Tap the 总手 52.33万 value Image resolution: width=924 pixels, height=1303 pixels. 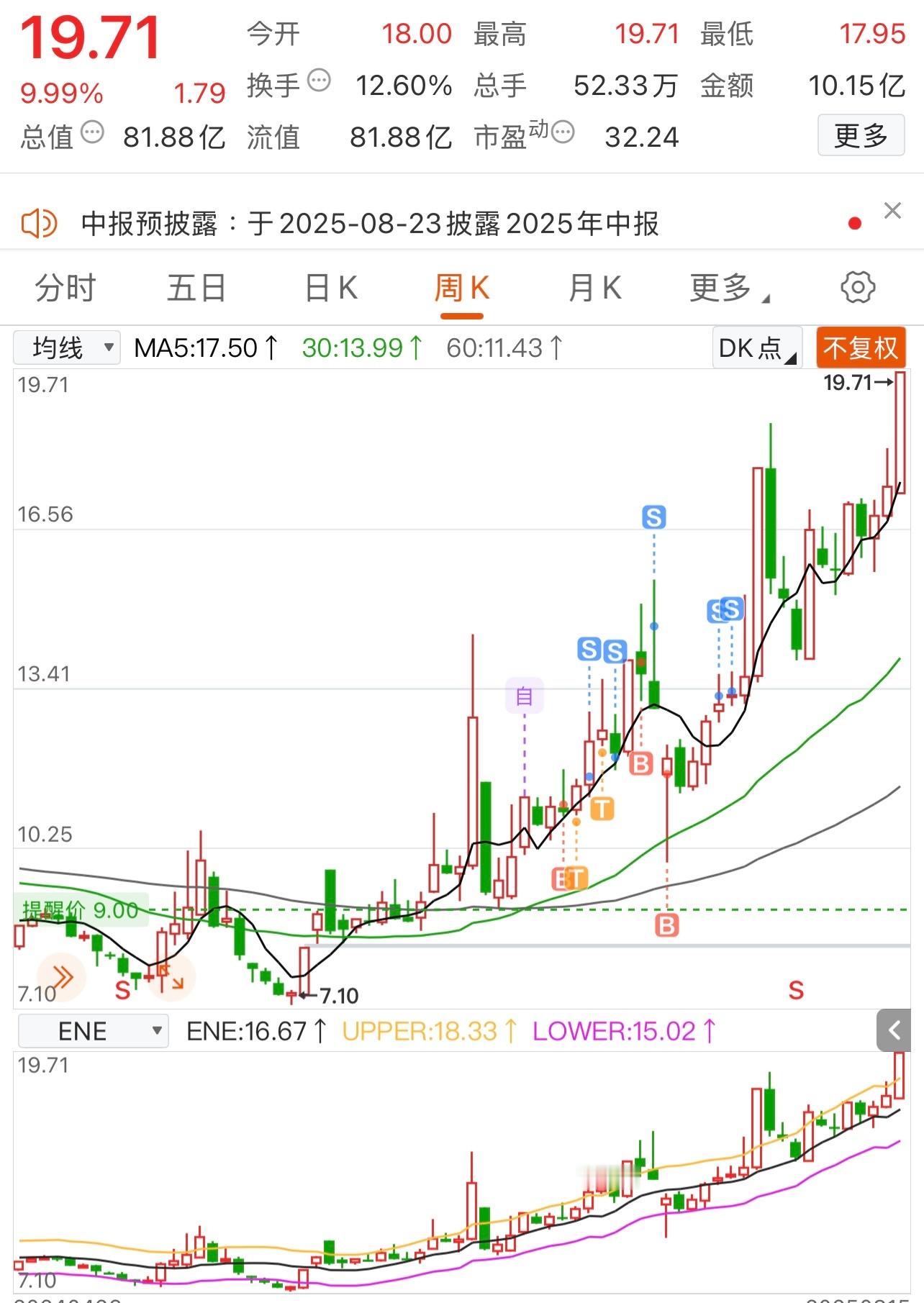tap(626, 86)
